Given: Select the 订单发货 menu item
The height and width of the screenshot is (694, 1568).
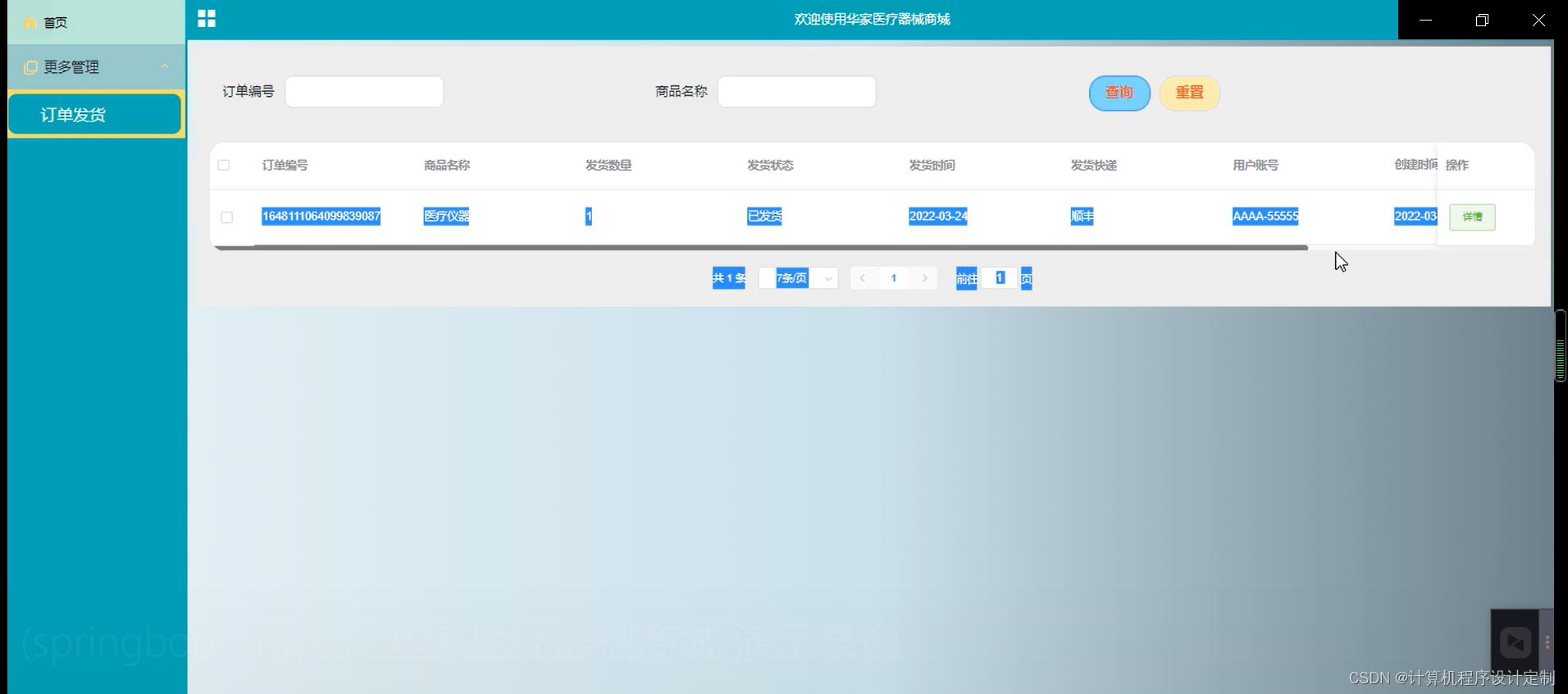Looking at the screenshot, I should click(x=95, y=115).
